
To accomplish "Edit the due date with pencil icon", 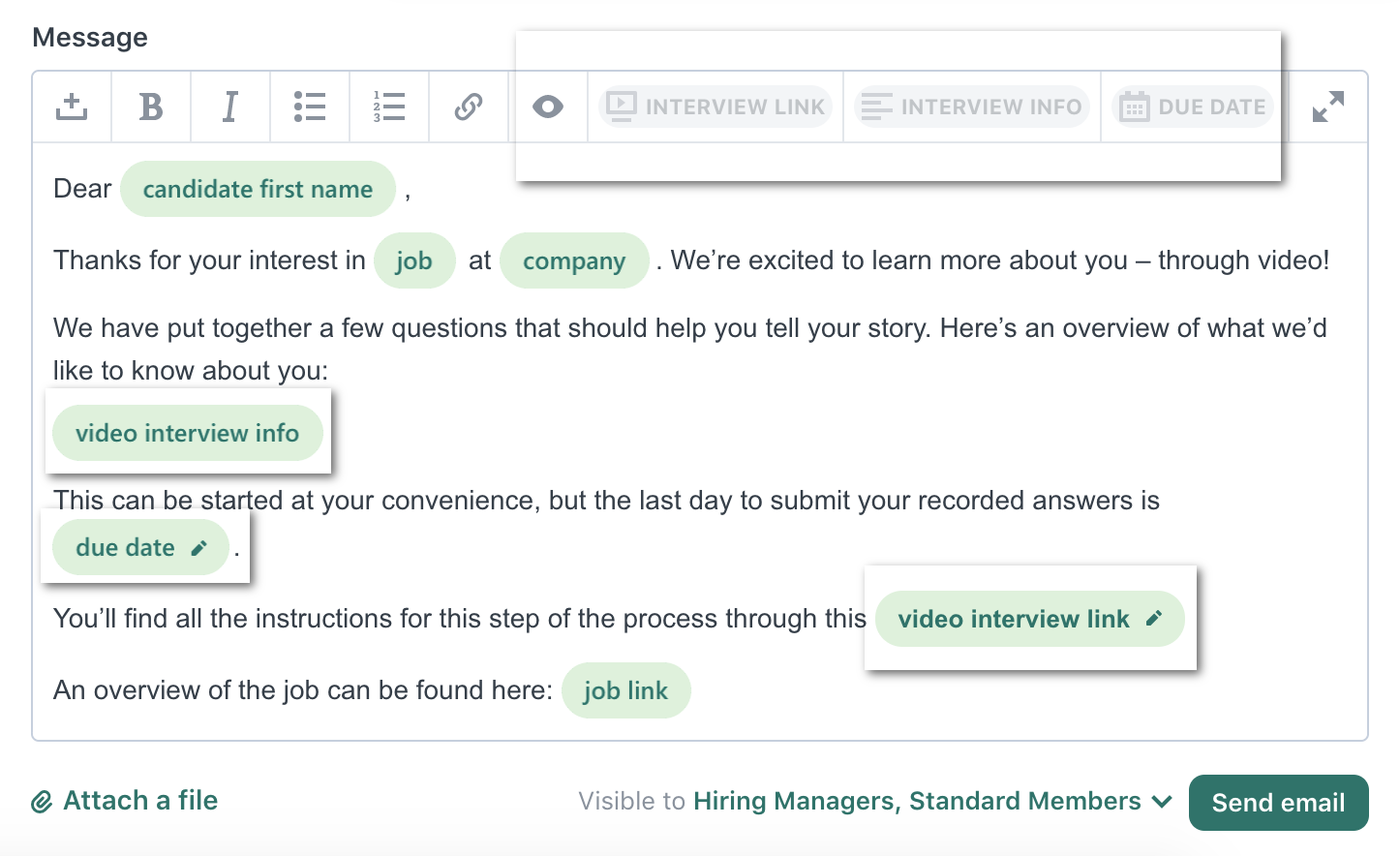I will pyautogui.click(x=199, y=548).
